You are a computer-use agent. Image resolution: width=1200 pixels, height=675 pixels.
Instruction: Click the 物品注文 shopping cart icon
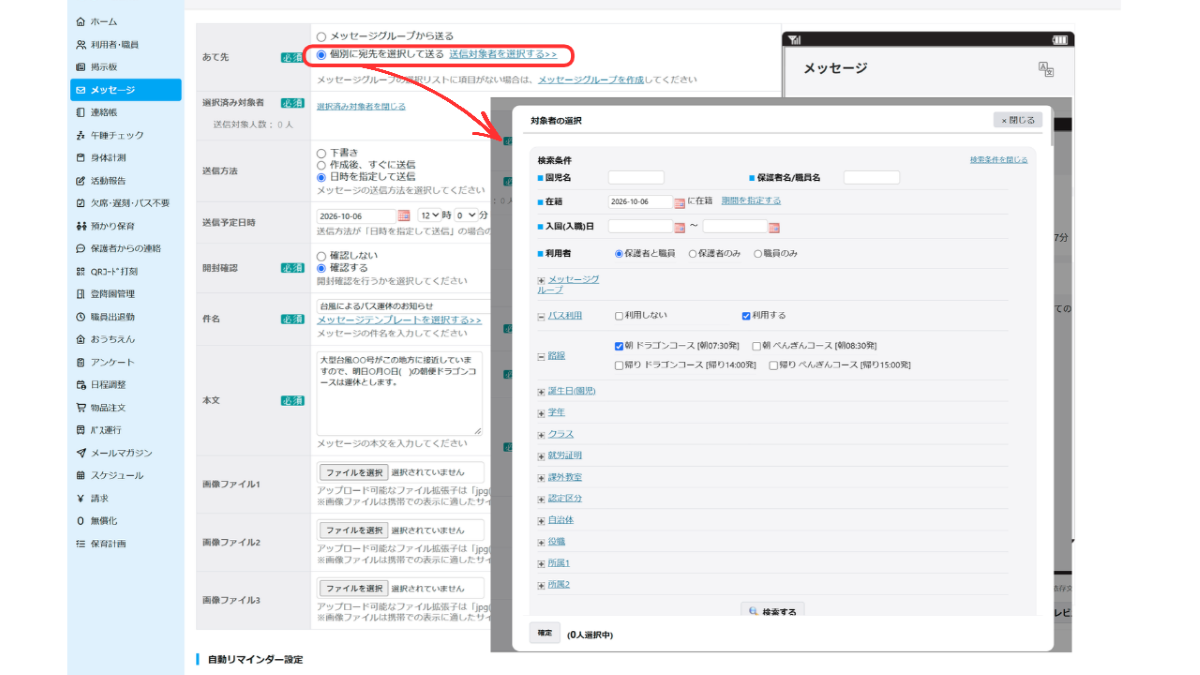[81, 408]
